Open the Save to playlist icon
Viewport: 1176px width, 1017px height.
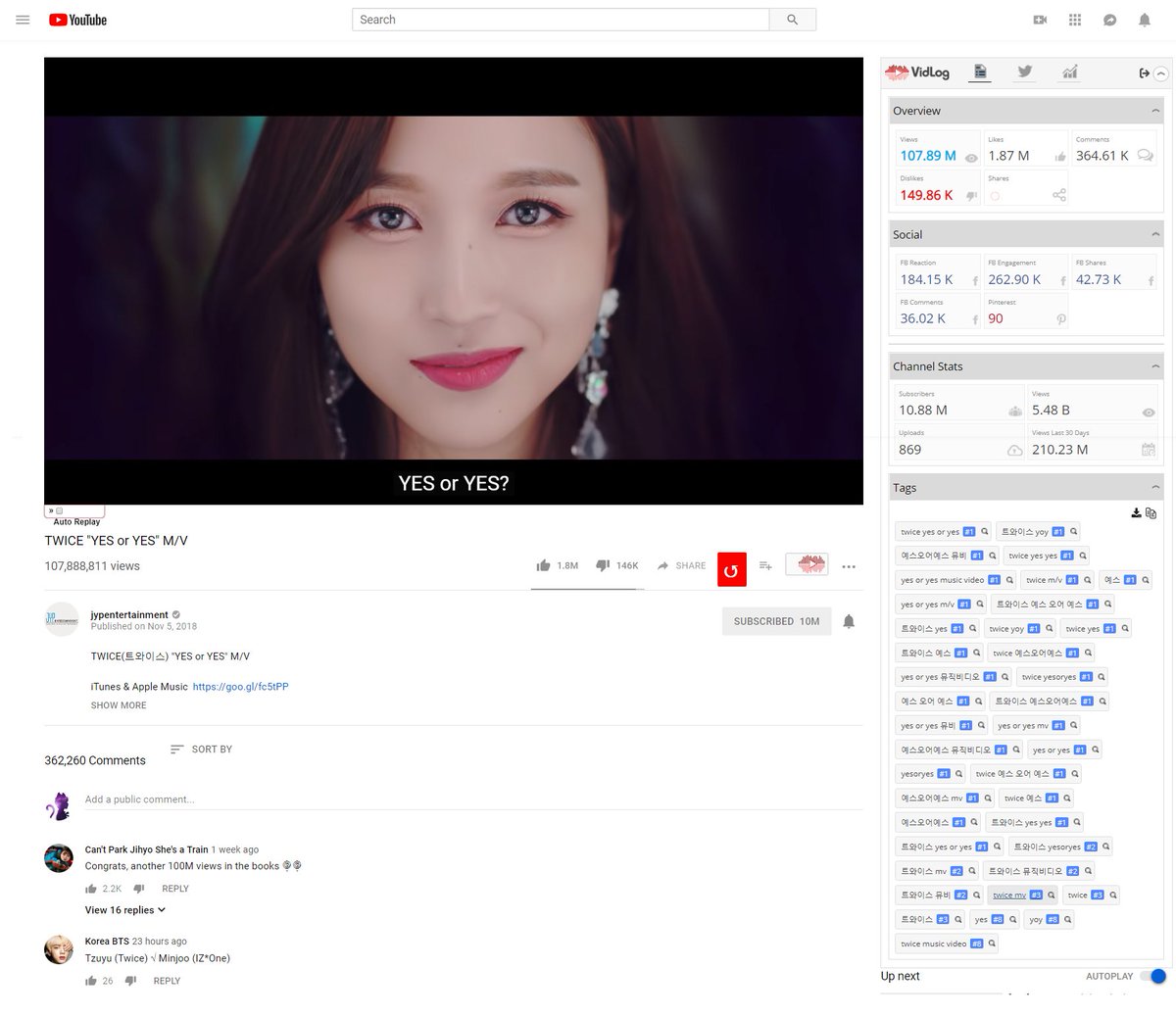(765, 565)
